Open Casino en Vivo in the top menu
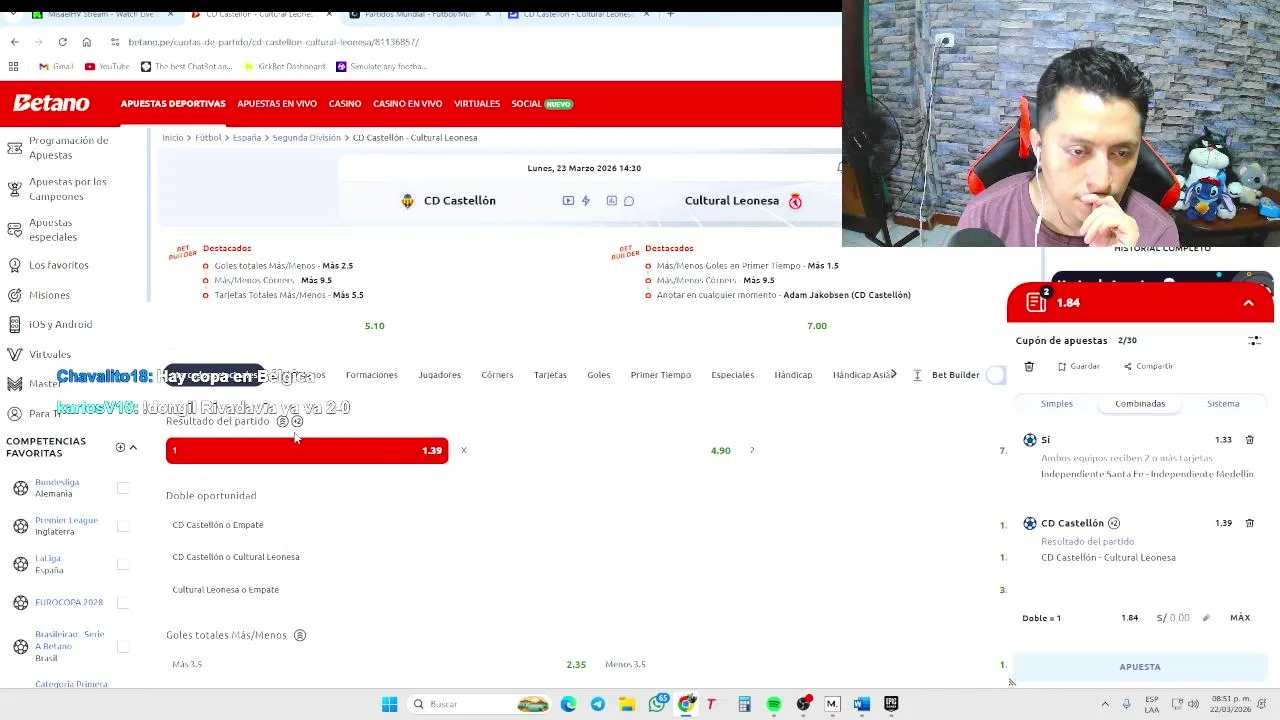Viewport: 1280px width, 720px height. pos(407,104)
